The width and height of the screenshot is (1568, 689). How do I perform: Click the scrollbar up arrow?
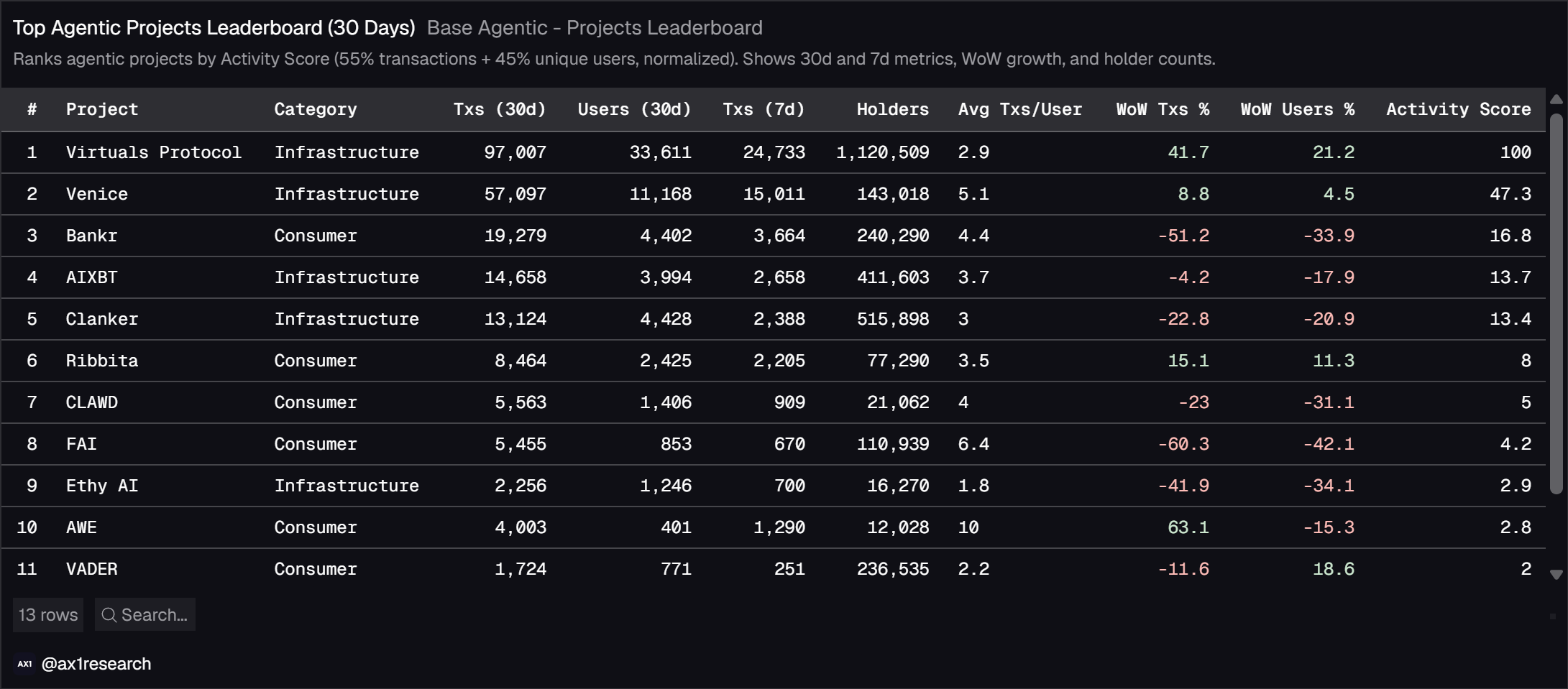coord(1556,99)
